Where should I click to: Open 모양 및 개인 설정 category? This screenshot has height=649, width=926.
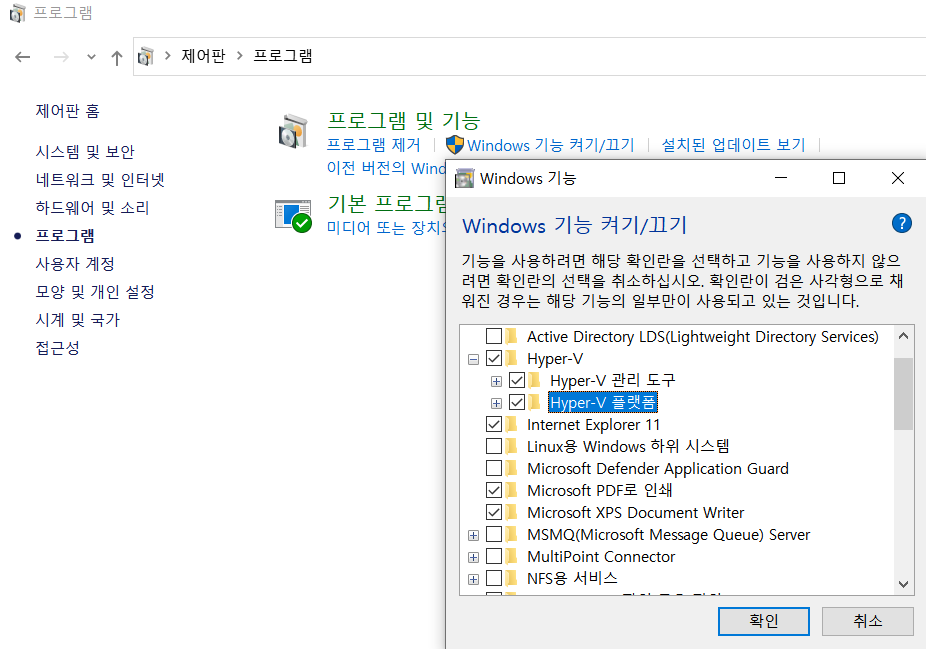click(x=95, y=292)
